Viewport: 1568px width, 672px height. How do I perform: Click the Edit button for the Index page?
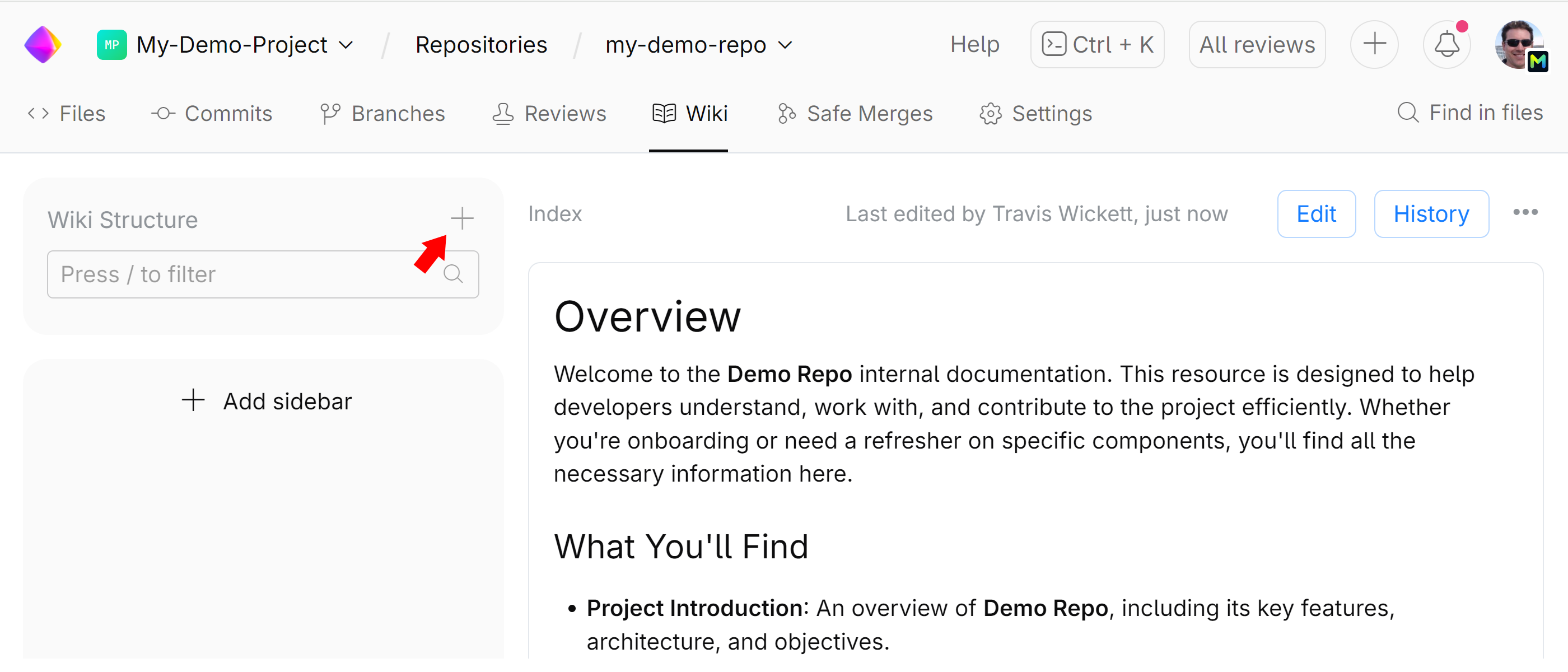coord(1316,214)
